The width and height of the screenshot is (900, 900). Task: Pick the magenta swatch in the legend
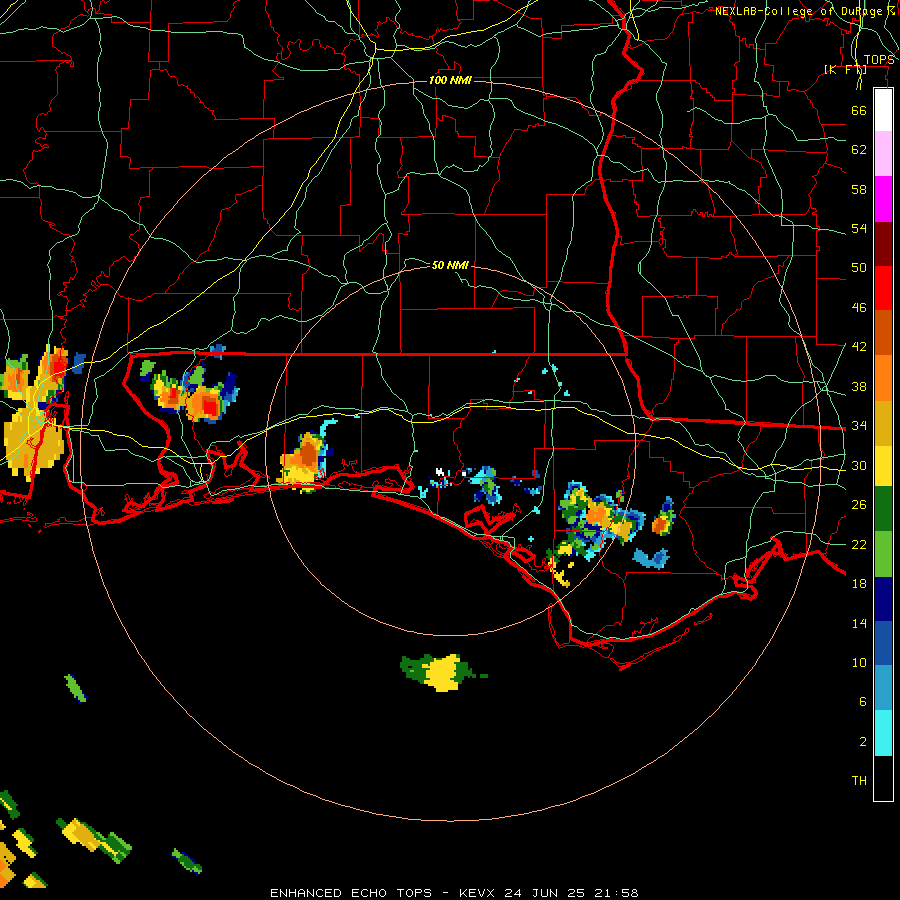pyautogui.click(x=883, y=199)
